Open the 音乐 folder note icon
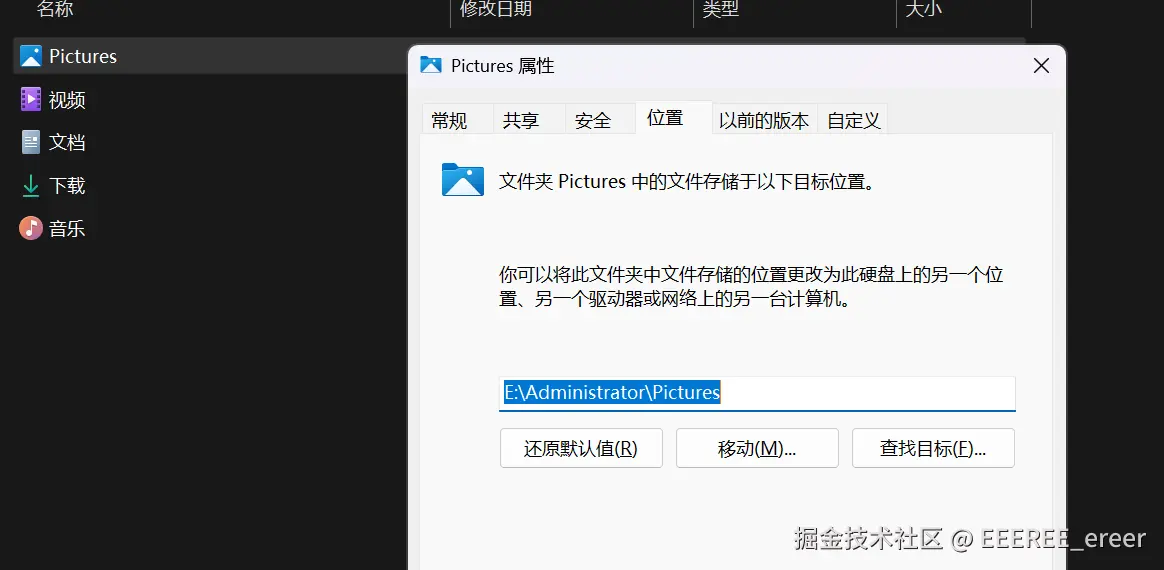 click(x=30, y=228)
